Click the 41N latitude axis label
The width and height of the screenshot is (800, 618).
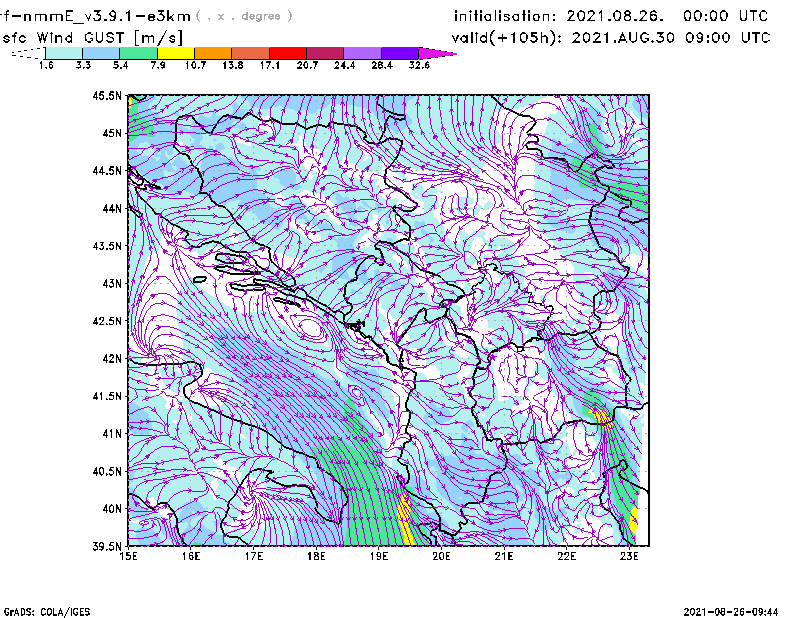(112, 434)
